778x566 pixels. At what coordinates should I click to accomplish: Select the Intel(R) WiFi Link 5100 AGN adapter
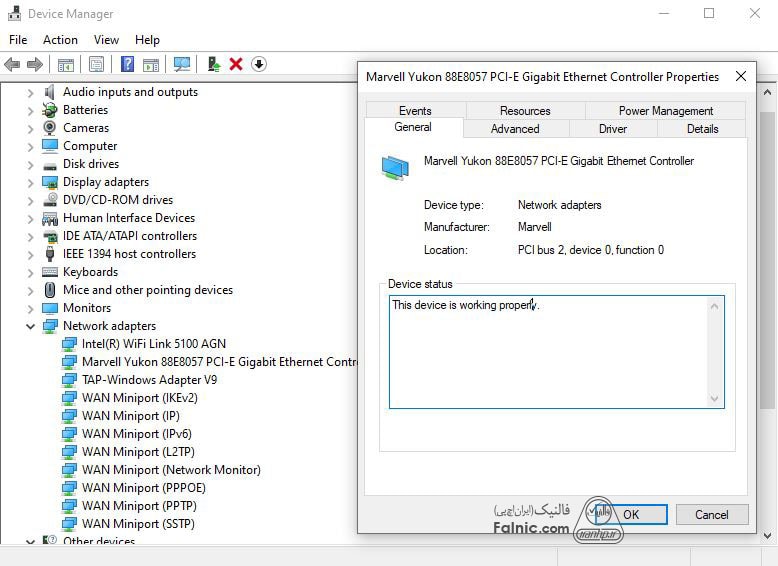(153, 344)
